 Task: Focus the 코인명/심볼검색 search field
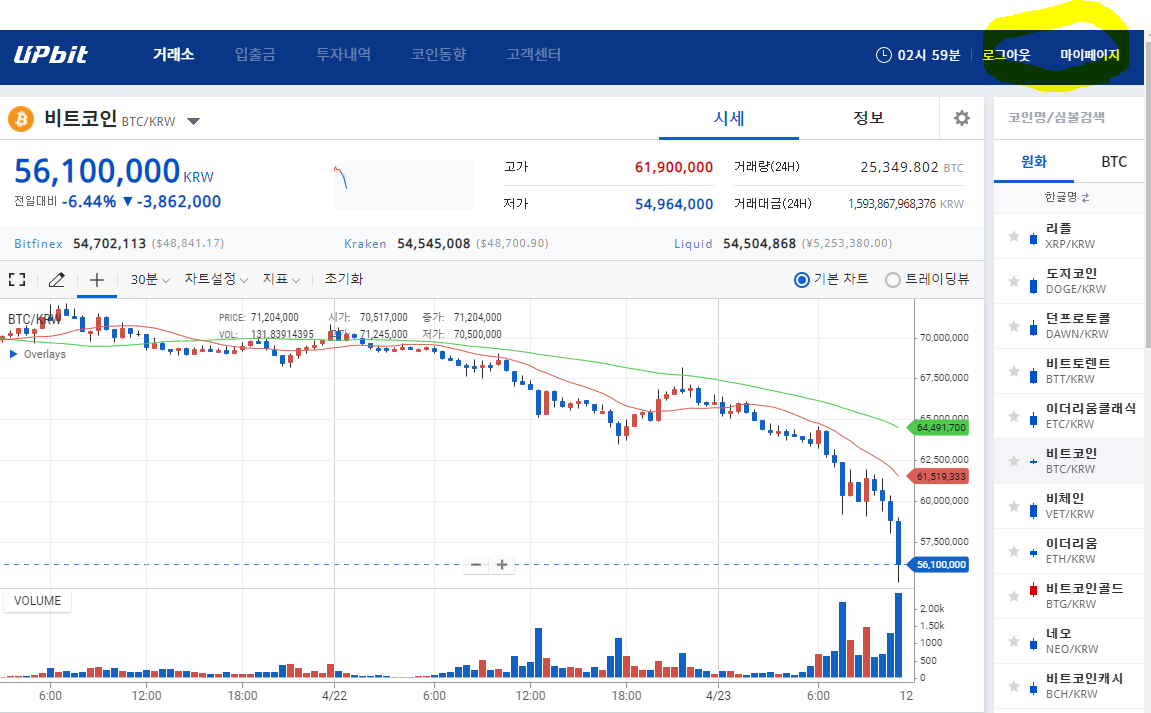click(1068, 117)
